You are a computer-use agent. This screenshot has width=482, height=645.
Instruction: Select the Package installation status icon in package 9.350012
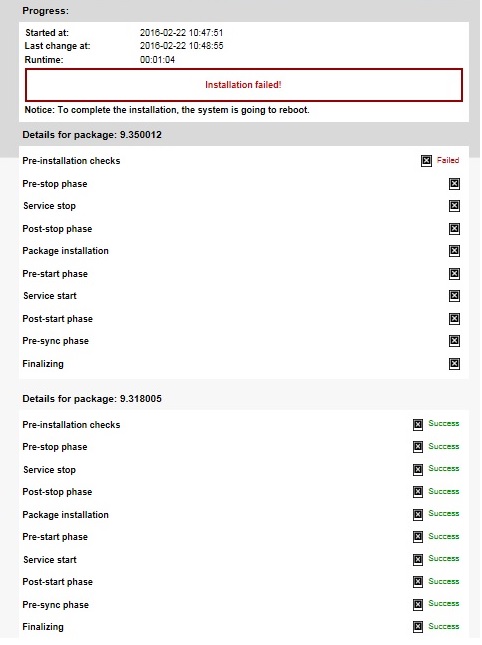pyautogui.click(x=454, y=251)
